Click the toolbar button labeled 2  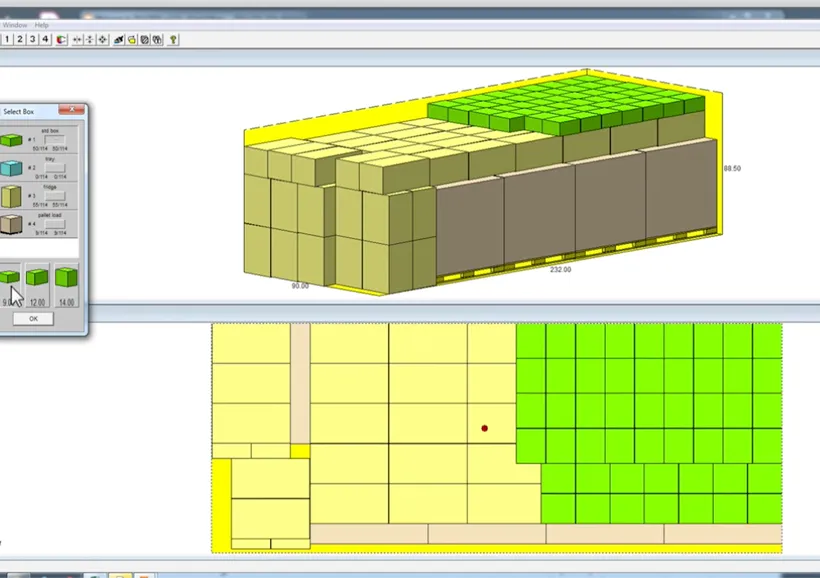(19, 39)
